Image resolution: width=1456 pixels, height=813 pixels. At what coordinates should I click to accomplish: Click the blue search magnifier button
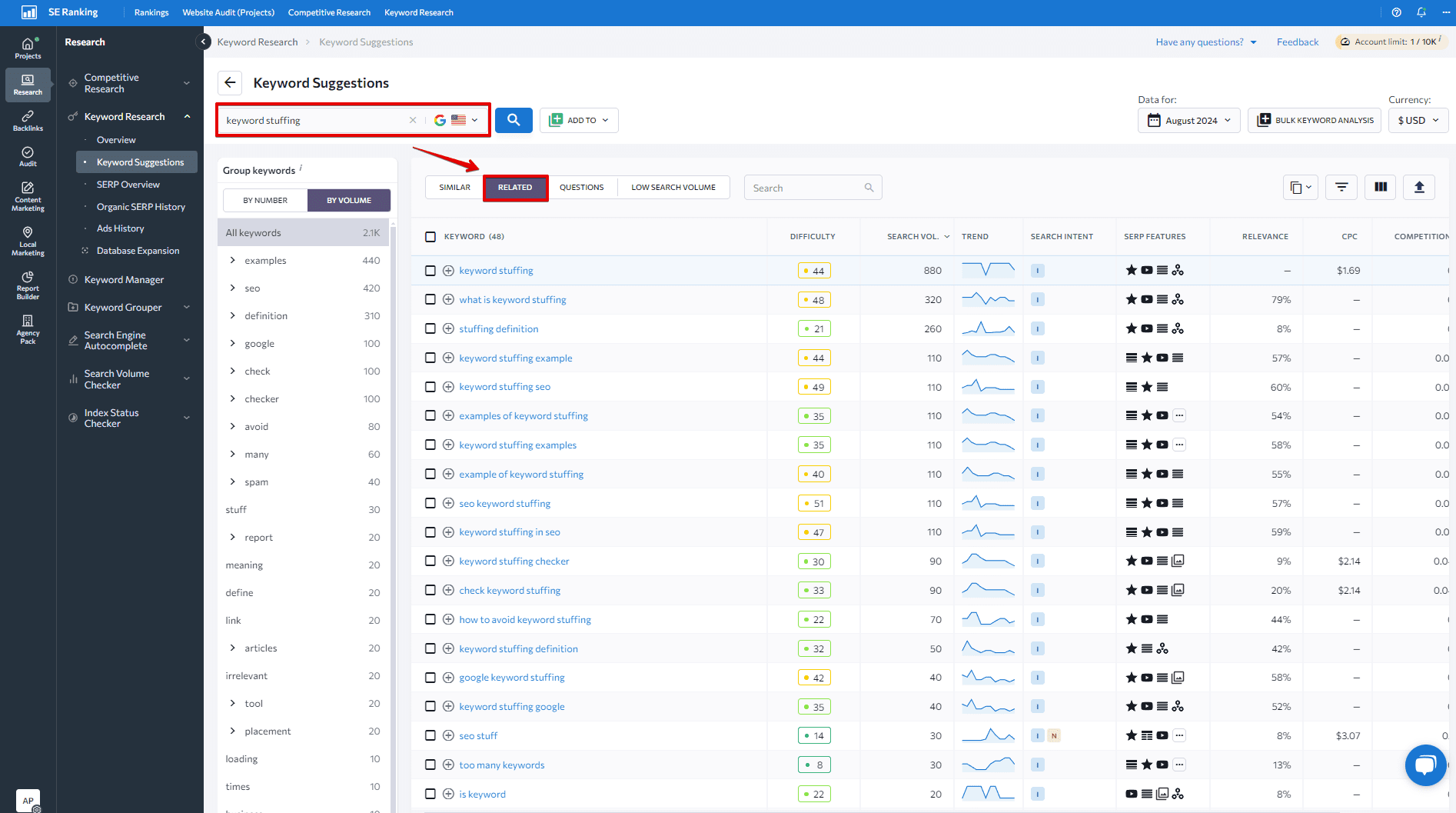(x=514, y=120)
